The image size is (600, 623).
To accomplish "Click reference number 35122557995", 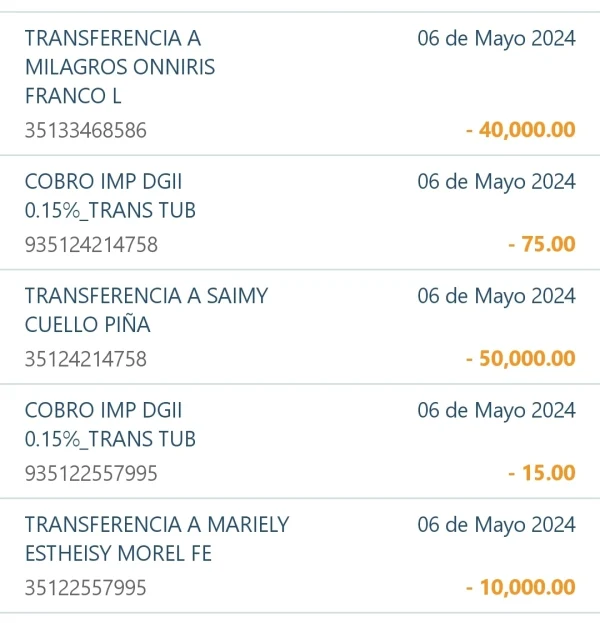I will coord(85,587).
